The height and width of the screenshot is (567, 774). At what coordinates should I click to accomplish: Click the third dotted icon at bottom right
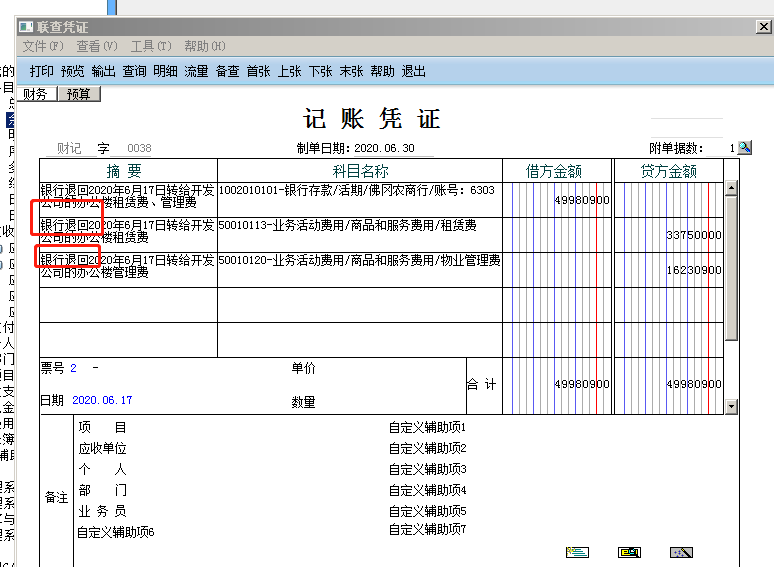681,552
